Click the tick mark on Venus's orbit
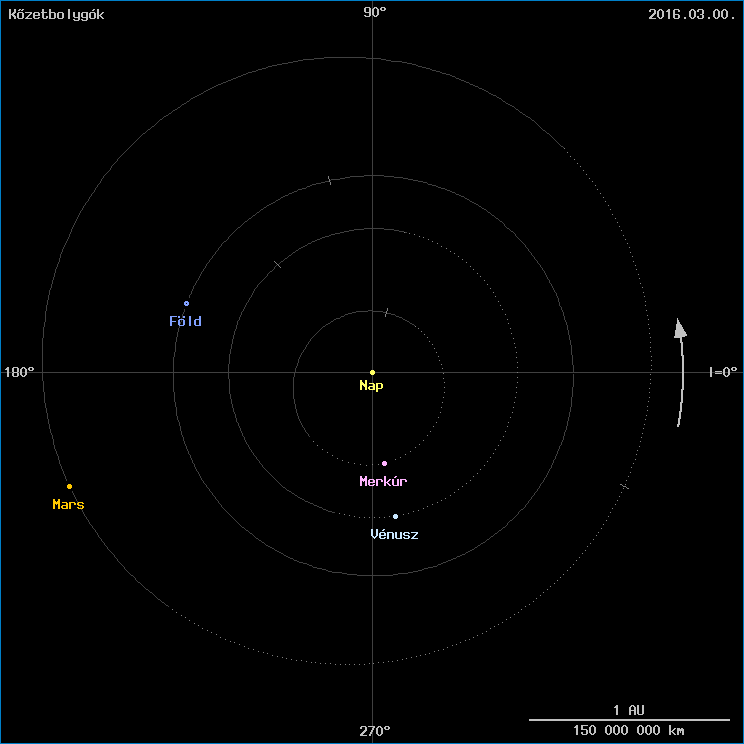Viewport: 744px width, 744px height. [x=278, y=264]
